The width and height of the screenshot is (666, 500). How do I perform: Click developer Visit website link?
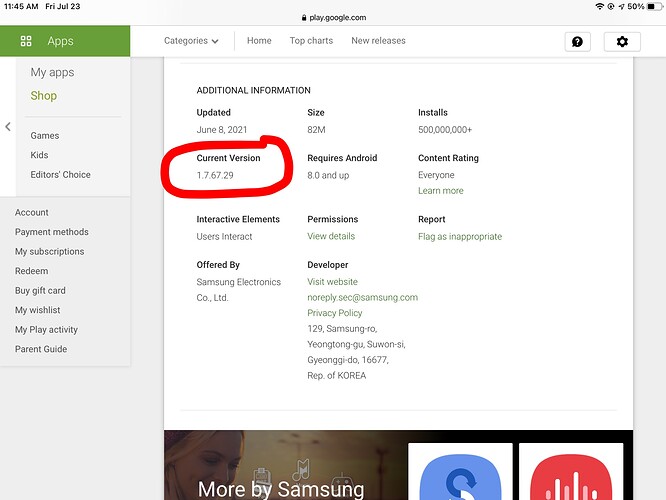click(x=332, y=282)
